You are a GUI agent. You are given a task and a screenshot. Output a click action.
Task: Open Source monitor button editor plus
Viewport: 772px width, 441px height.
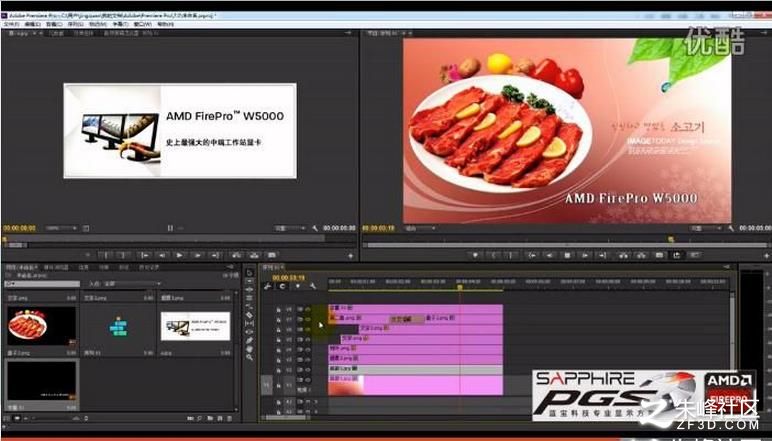[x=351, y=255]
